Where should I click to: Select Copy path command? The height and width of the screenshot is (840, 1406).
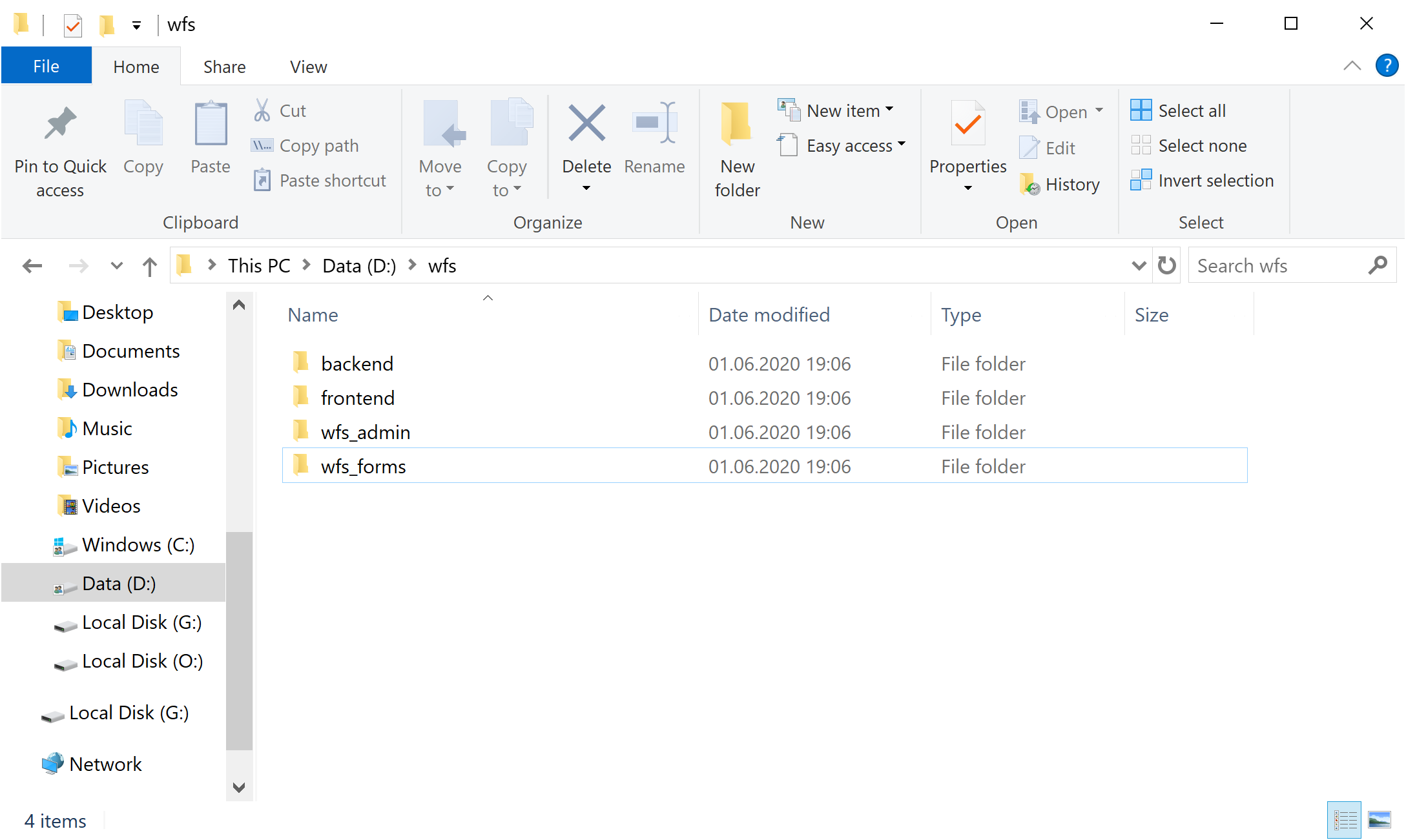(x=305, y=145)
